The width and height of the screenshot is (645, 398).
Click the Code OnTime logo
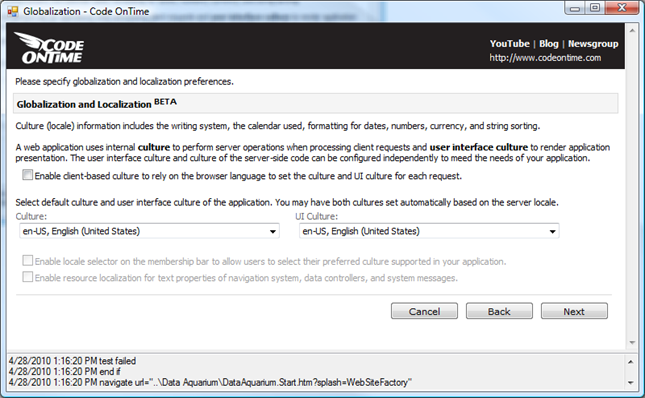click(49, 48)
